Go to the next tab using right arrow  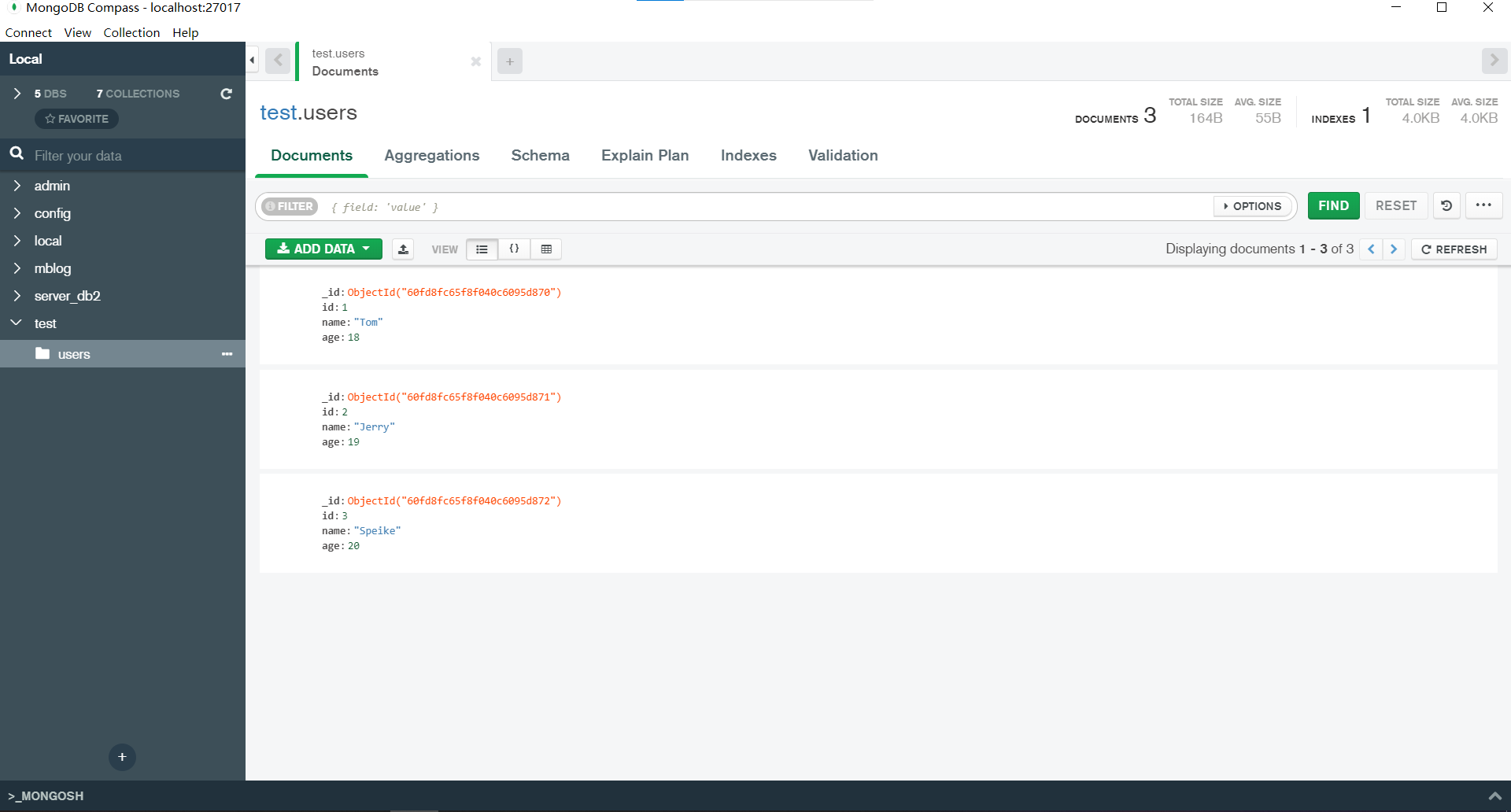coord(1494,61)
